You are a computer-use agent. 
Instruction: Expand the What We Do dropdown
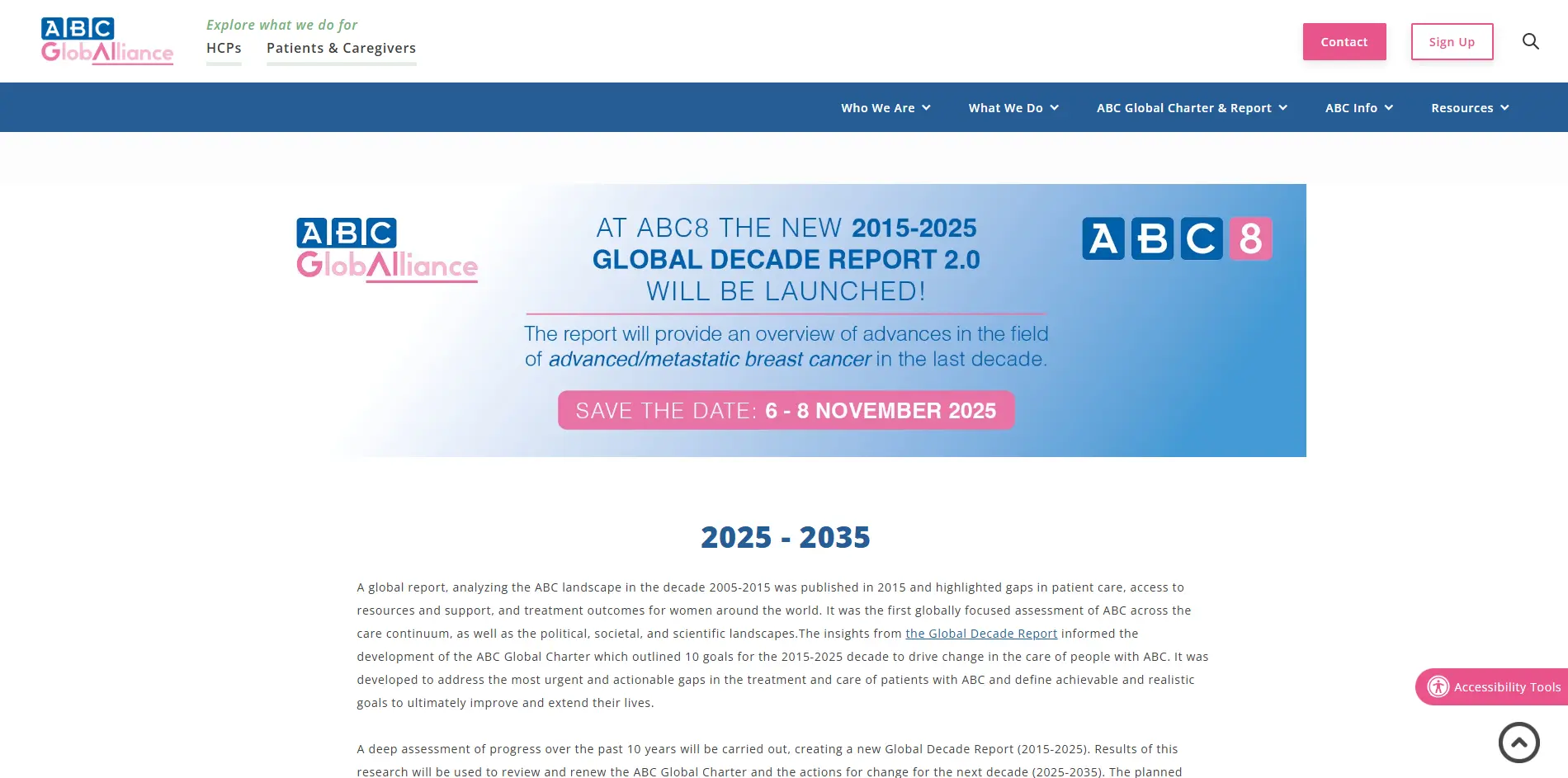pyautogui.click(x=1012, y=107)
